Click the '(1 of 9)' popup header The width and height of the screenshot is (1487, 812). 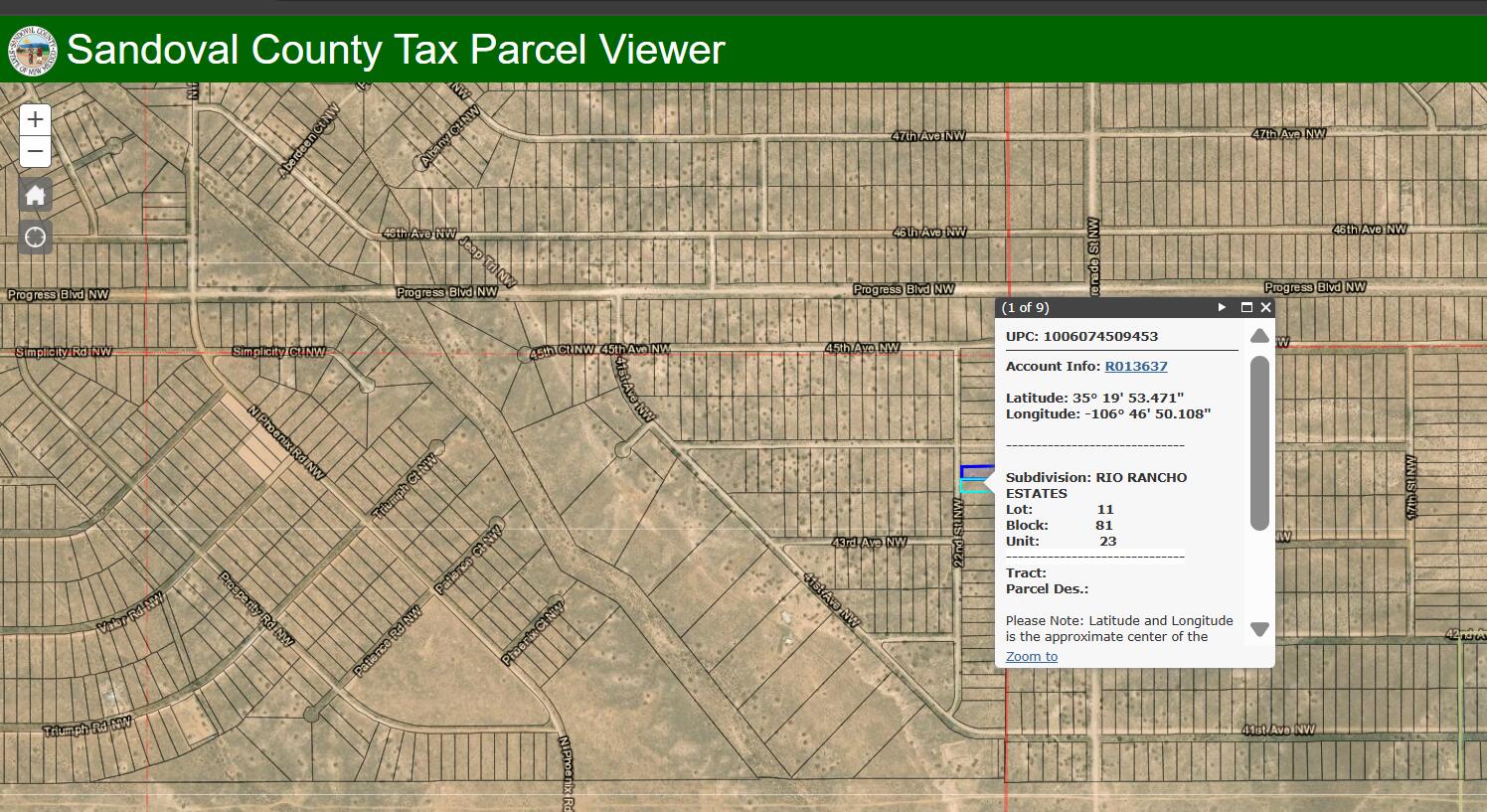(1026, 308)
